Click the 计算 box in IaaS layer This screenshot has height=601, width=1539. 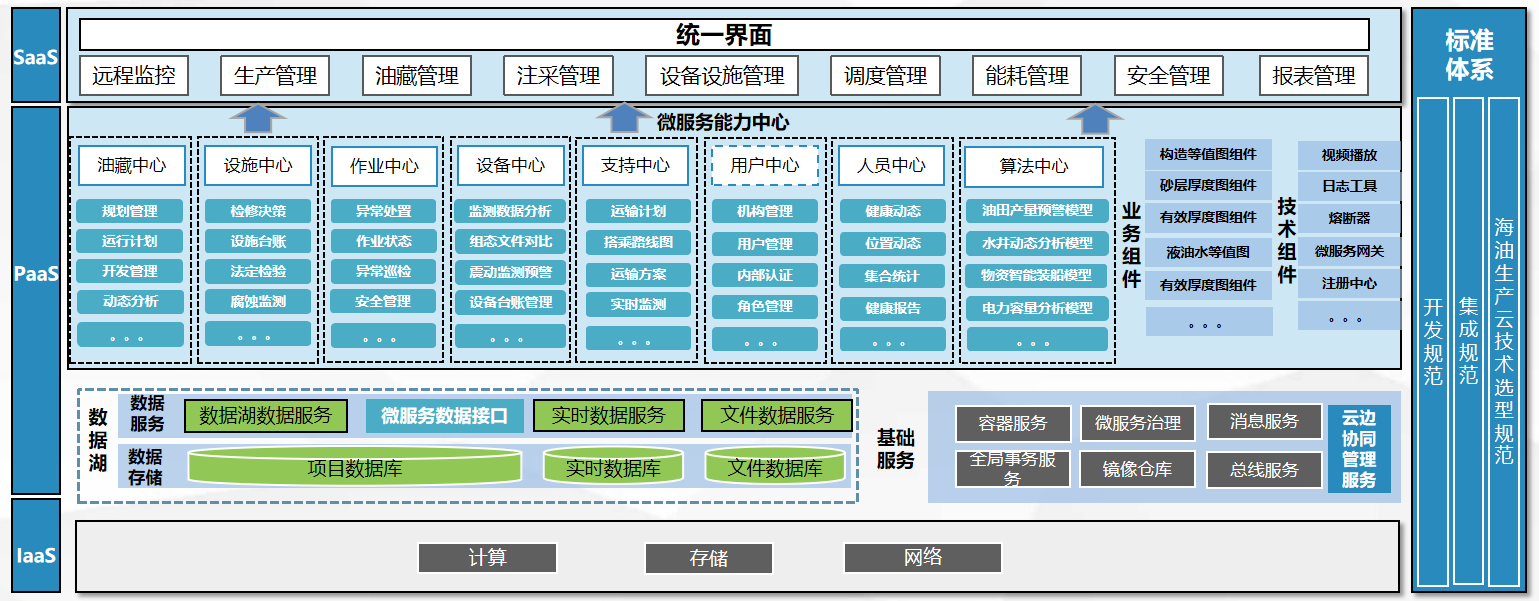click(x=487, y=558)
